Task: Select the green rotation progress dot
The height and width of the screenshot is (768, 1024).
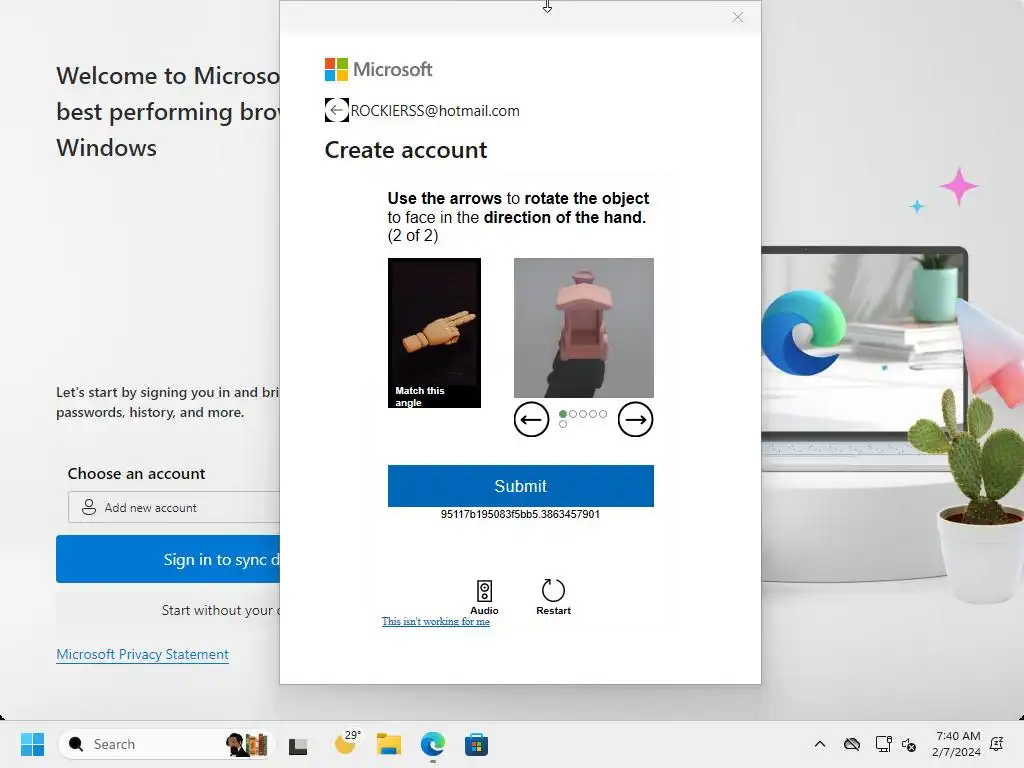Action: 563,414
